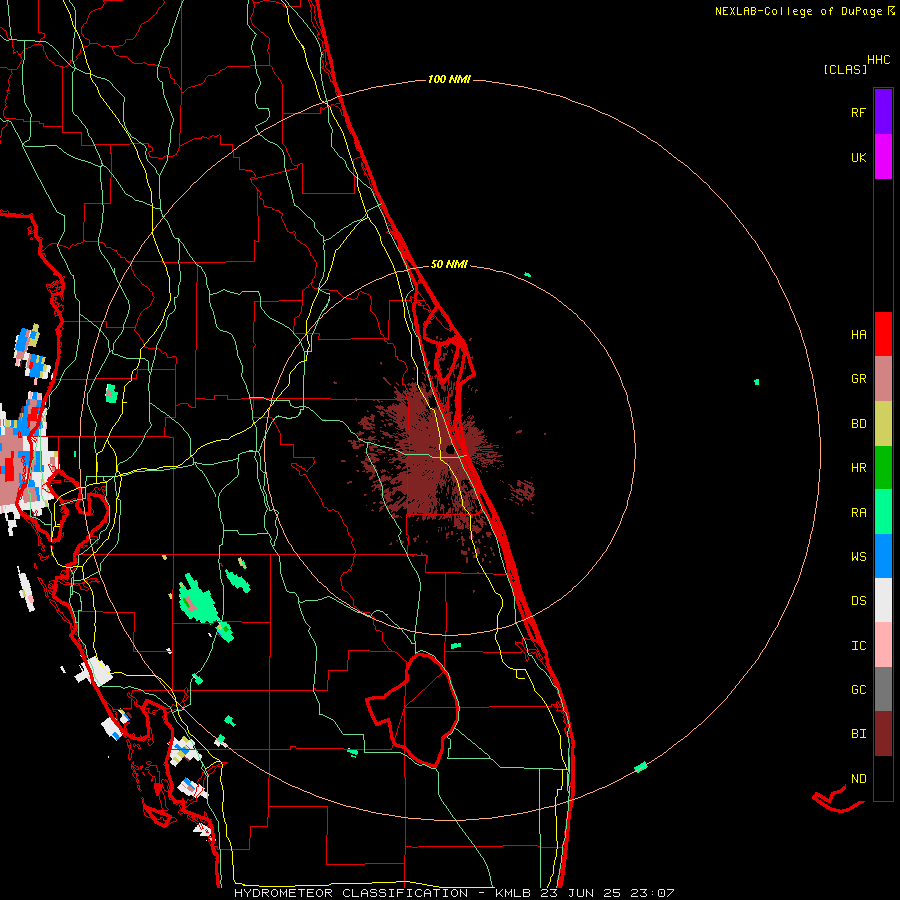900x900 pixels.
Task: Click the HR dark green legend swatch
Action: click(x=883, y=467)
